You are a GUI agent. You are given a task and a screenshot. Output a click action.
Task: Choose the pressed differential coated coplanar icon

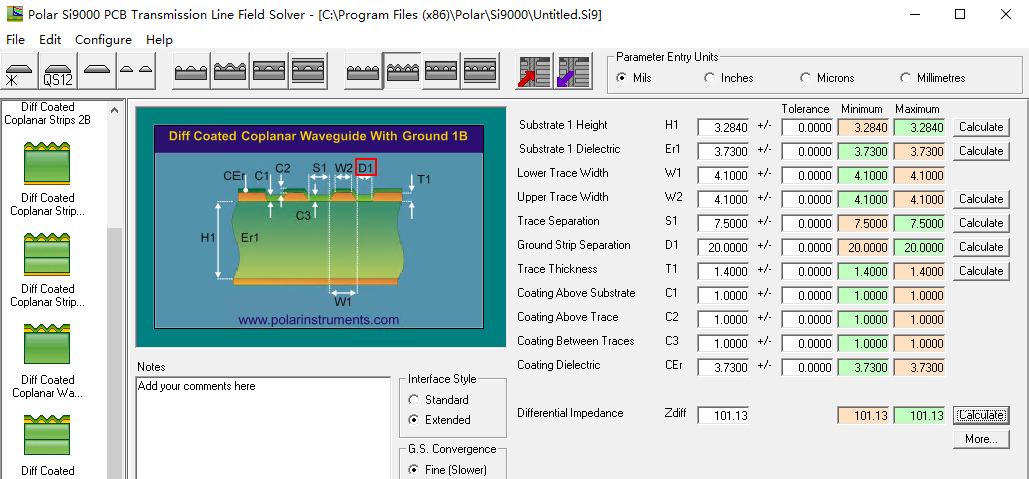[x=402, y=71]
